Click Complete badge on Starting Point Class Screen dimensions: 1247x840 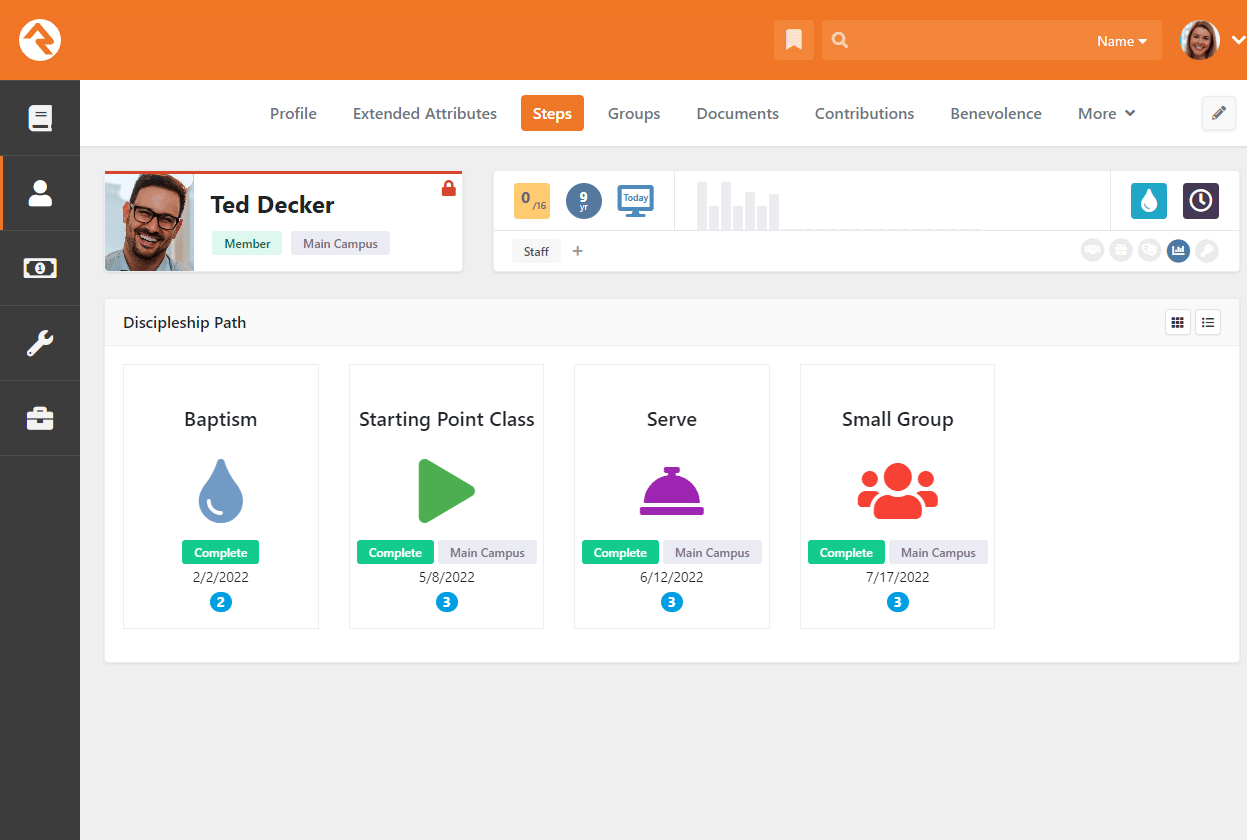click(x=395, y=552)
